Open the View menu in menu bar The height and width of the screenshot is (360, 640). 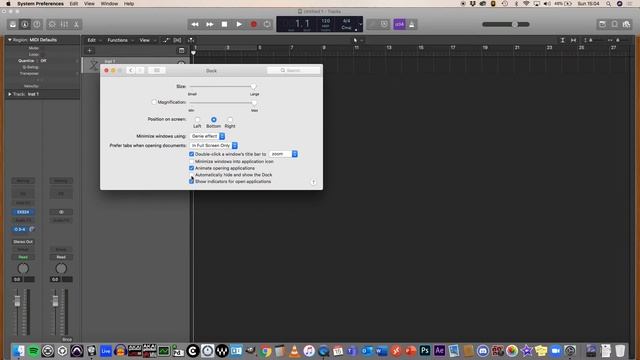click(x=89, y=4)
